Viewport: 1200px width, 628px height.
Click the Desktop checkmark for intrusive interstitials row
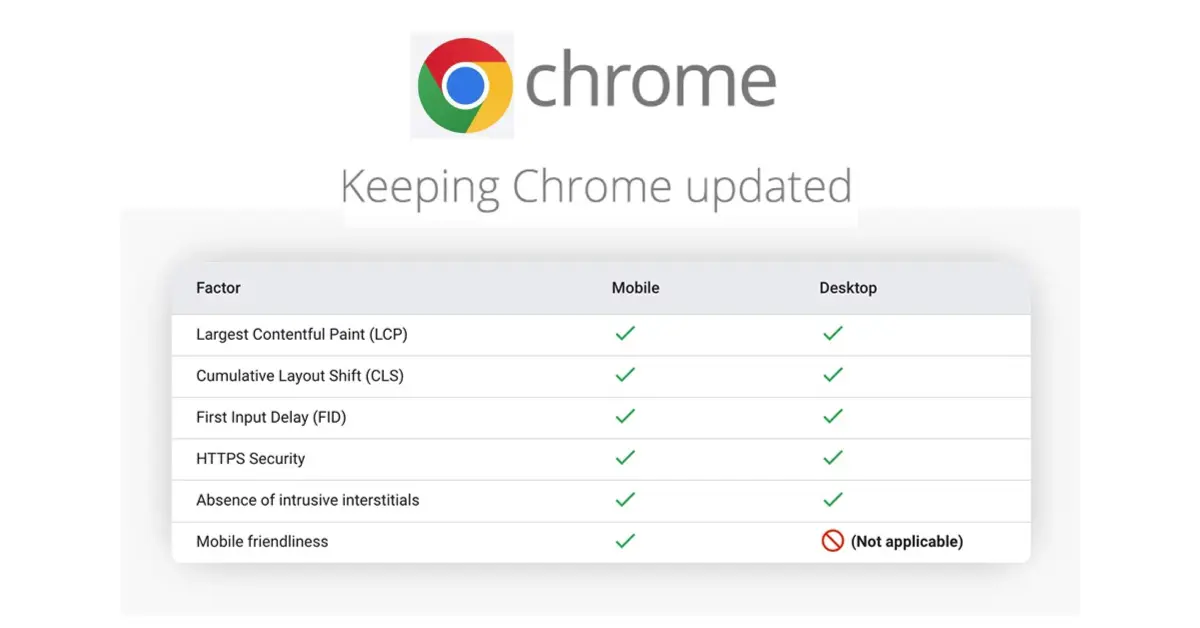(833, 499)
